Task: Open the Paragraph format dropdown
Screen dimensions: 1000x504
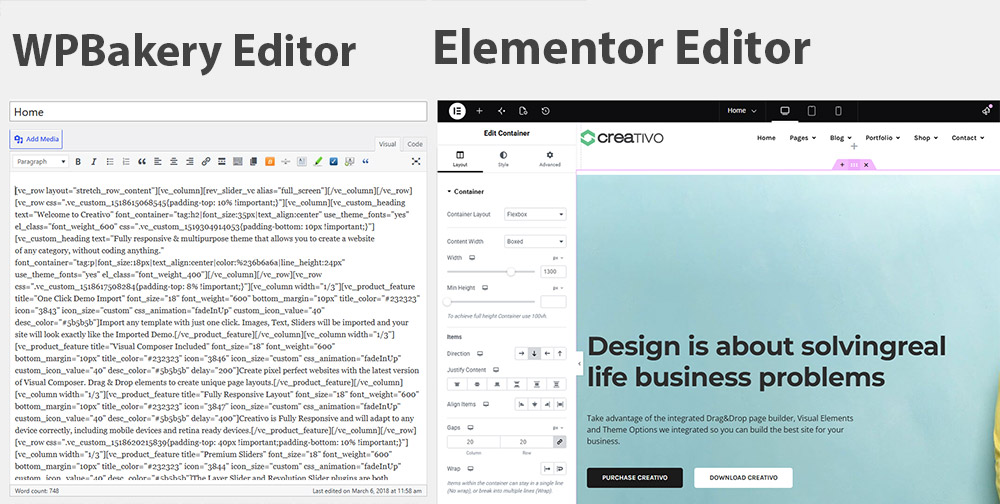Action: coord(41,162)
